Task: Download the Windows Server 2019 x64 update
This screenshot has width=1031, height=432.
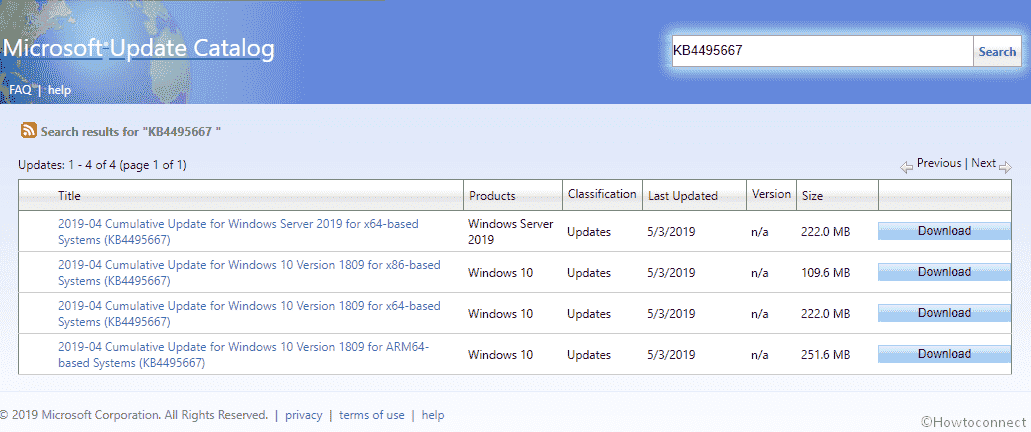Action: click(x=944, y=231)
